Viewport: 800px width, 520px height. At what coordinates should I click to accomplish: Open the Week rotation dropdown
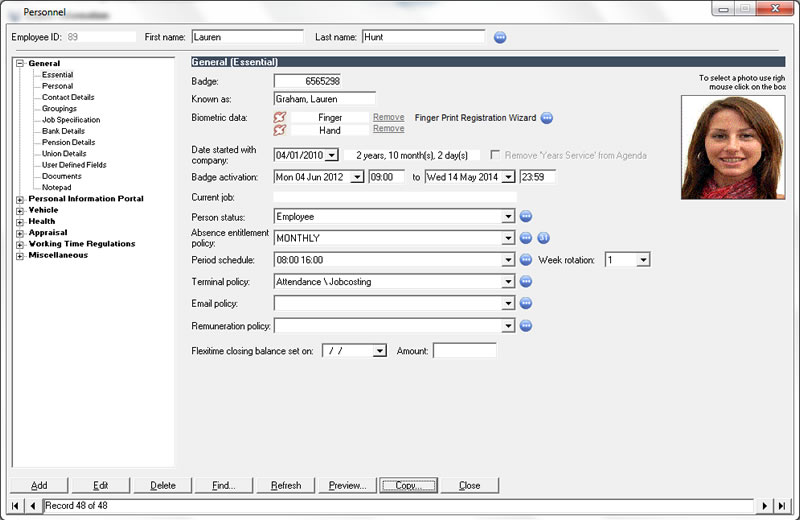[643, 260]
